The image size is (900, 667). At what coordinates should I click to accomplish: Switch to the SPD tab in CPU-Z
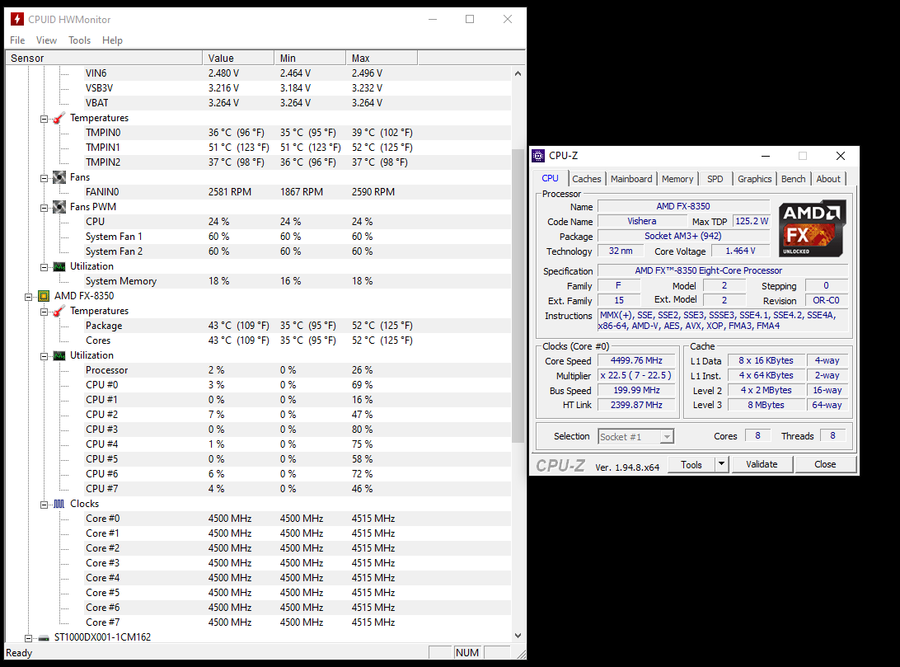715,179
